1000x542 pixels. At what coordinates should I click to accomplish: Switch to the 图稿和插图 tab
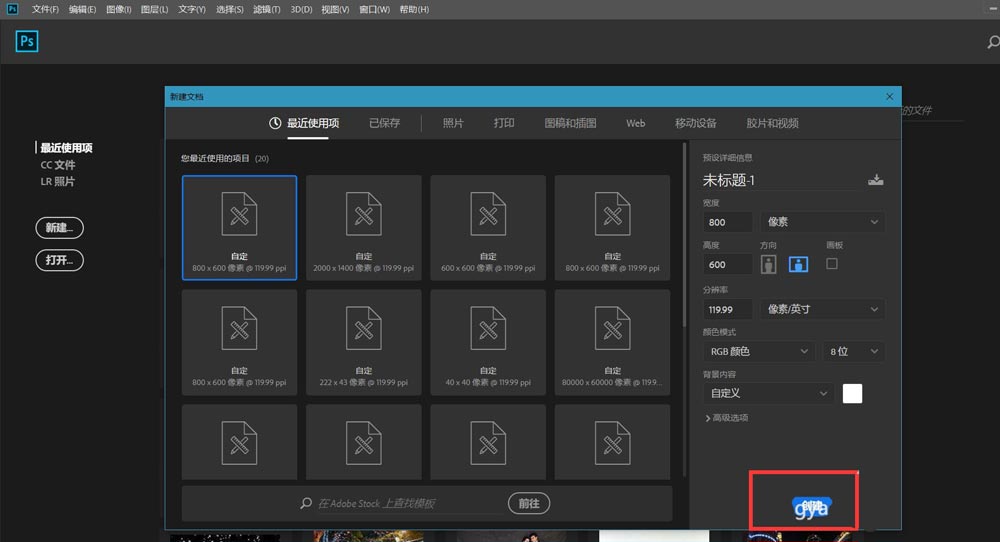click(570, 123)
